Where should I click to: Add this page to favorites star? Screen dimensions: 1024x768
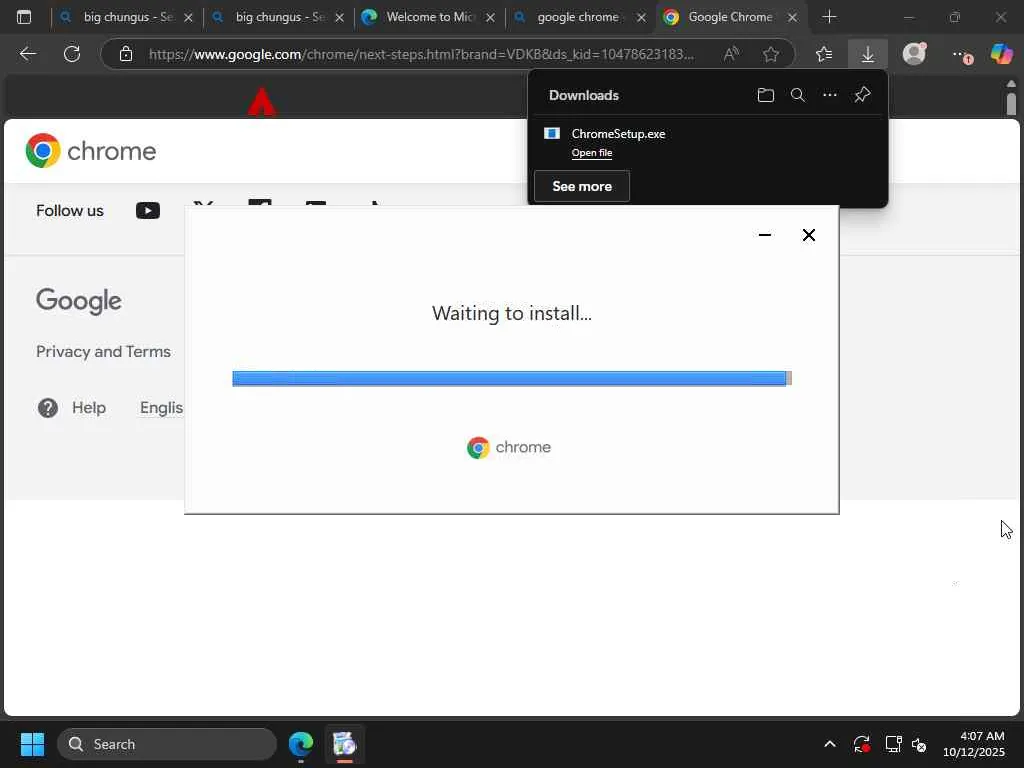click(771, 54)
